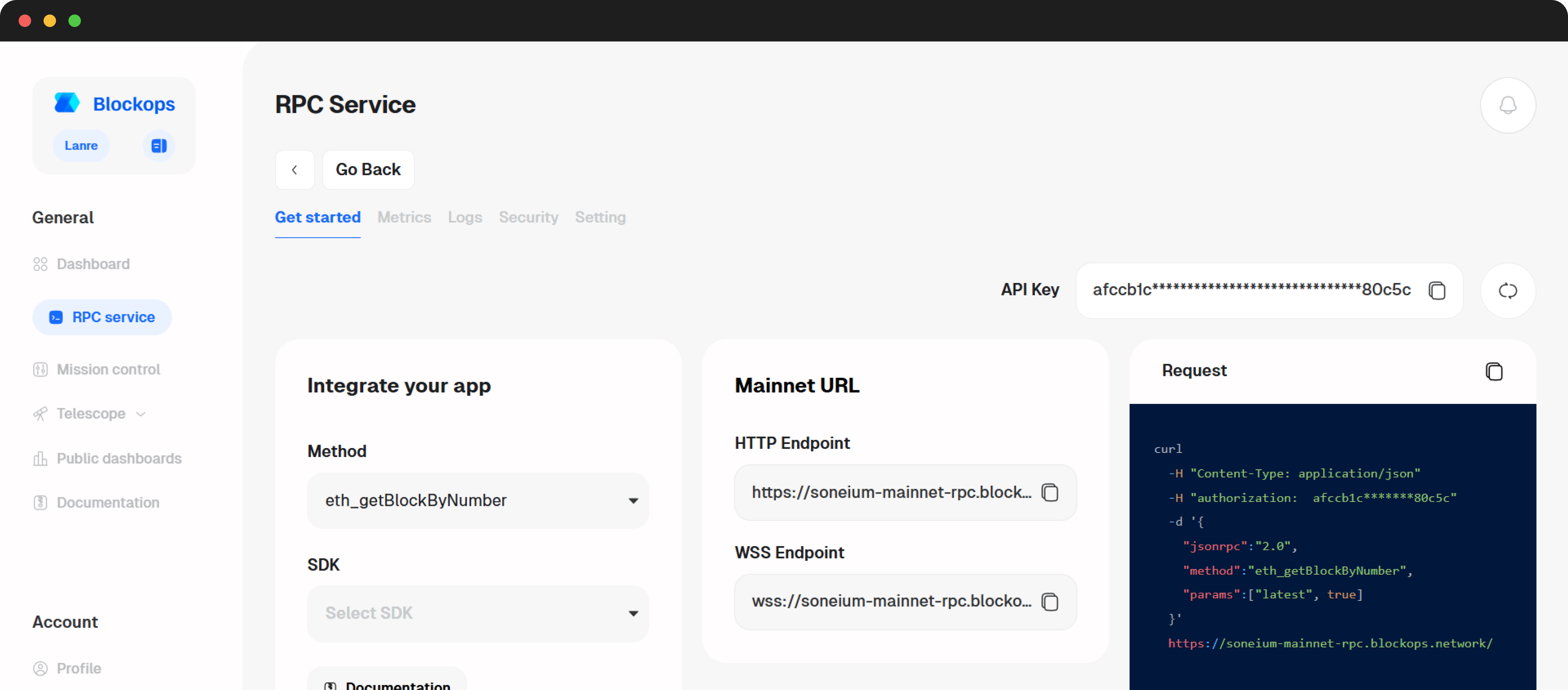Click the Dashboard grid icon
Viewport: 1568px width, 690px height.
click(40, 264)
